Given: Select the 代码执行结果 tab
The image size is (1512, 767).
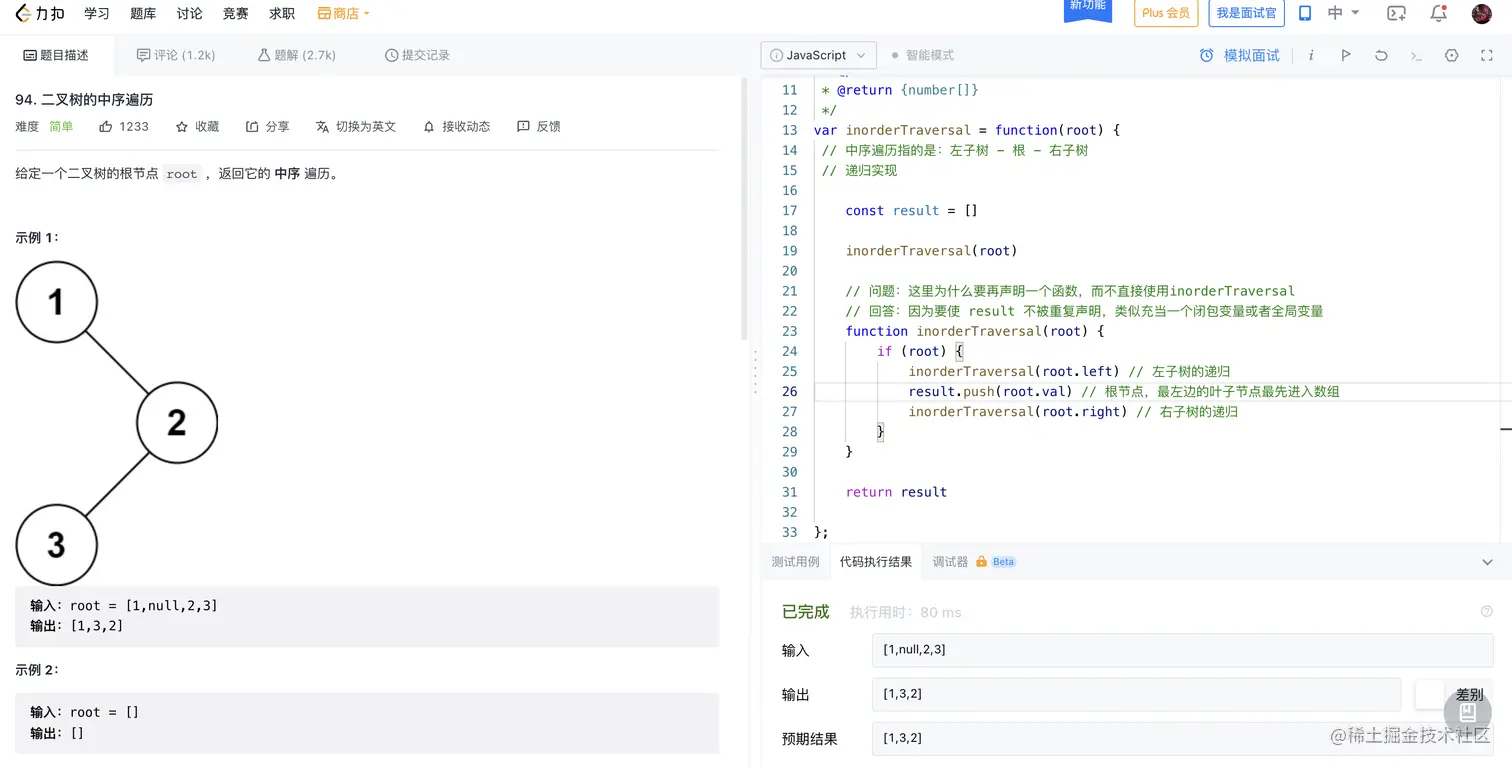Looking at the screenshot, I should (876, 562).
